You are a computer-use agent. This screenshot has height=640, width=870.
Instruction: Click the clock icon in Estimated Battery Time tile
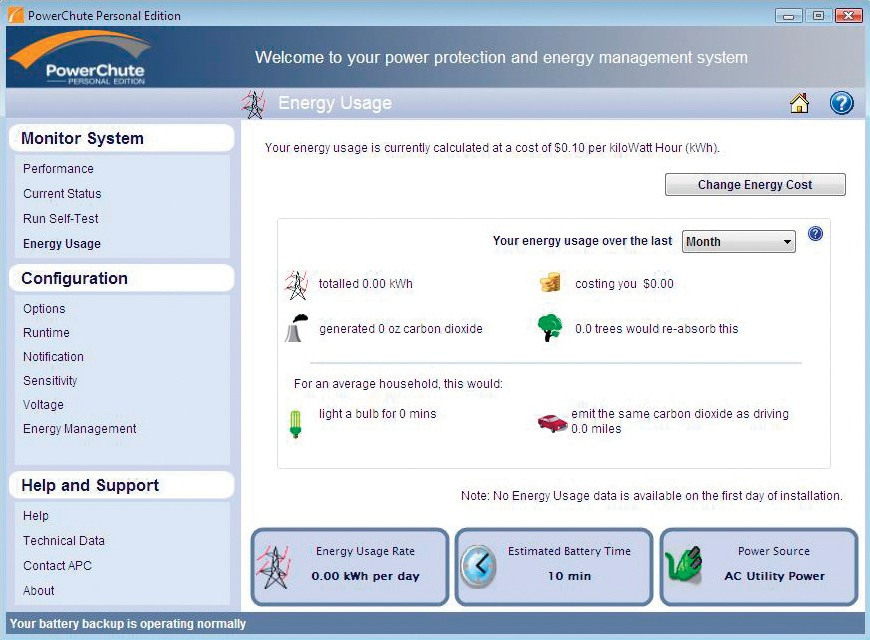pos(479,566)
